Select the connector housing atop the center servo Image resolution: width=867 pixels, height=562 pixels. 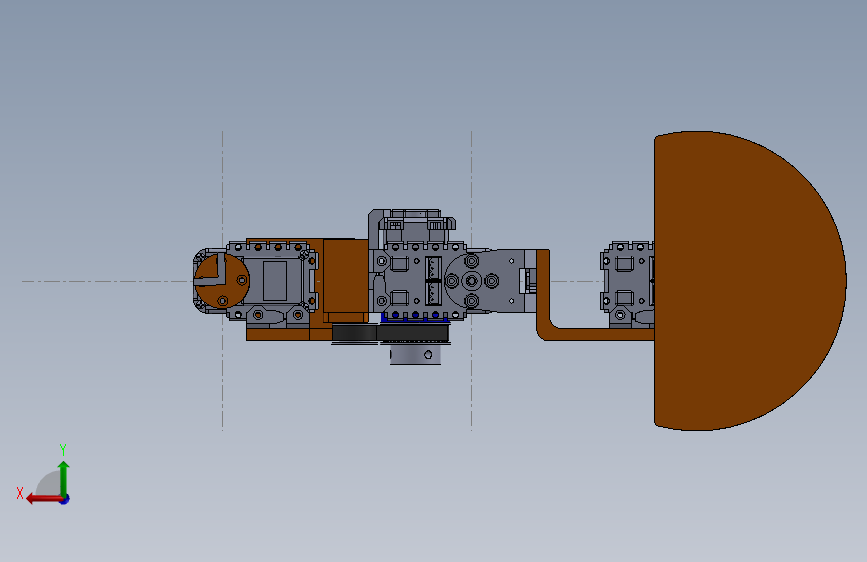[x=416, y=226]
